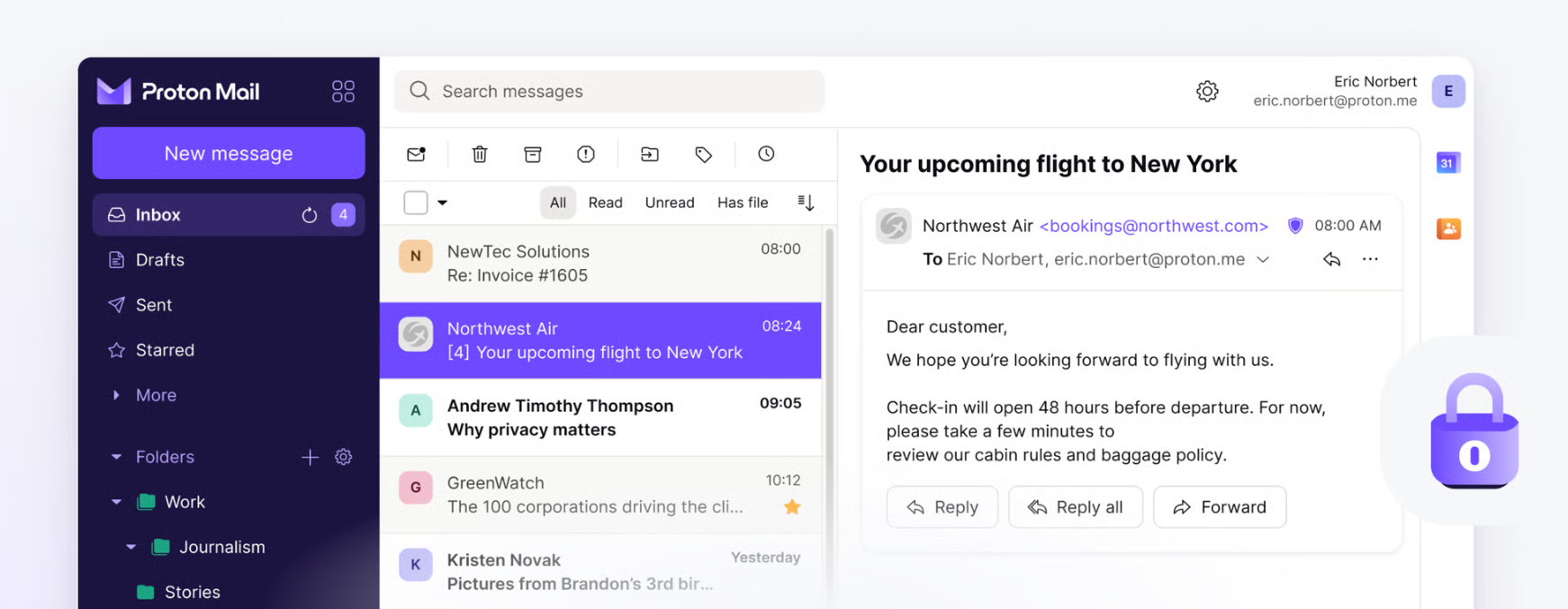Toggle the star on GreenWatch email
This screenshot has height=609, width=1568.
tap(792, 507)
